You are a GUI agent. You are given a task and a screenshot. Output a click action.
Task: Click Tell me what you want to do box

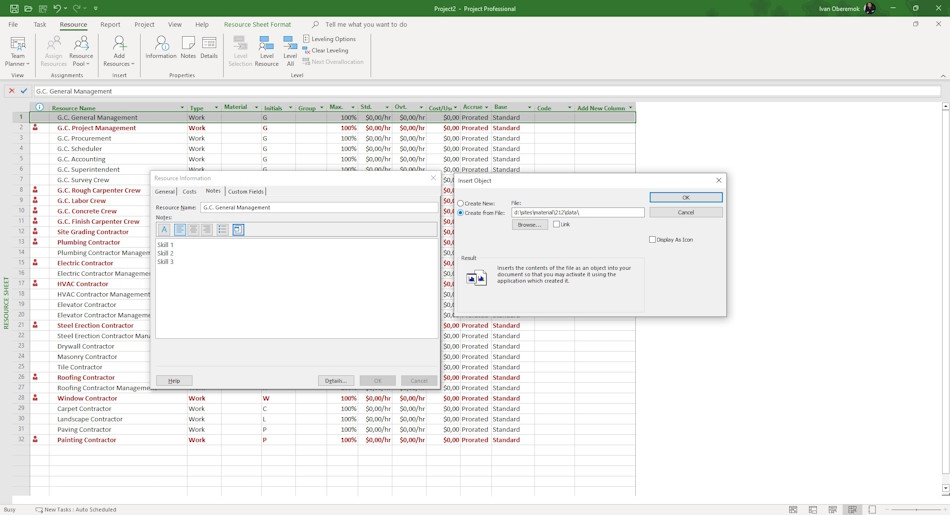coord(366,25)
